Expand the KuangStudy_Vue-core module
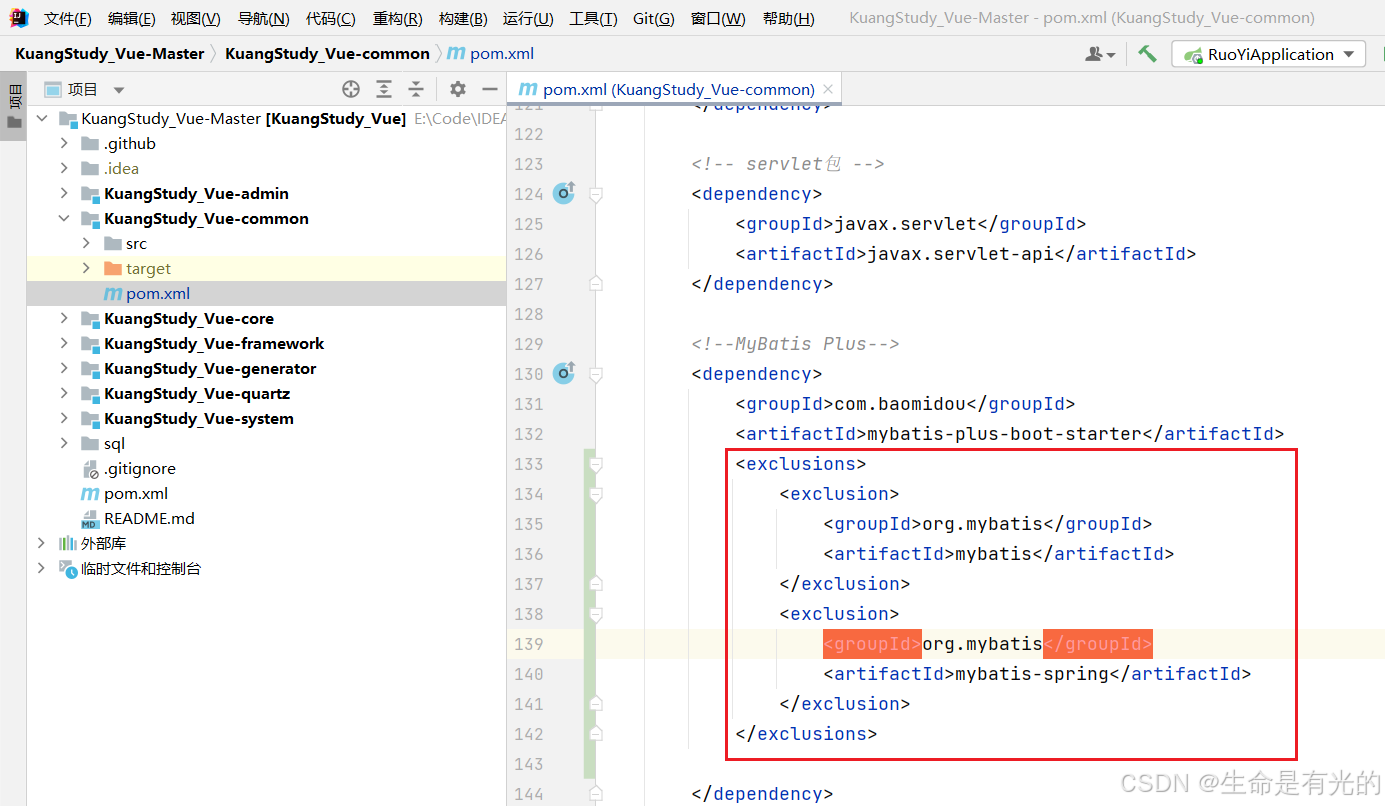 [64, 319]
